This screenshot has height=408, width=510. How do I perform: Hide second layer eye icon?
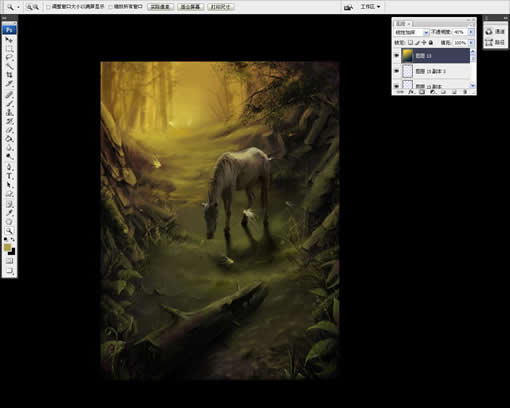click(397, 71)
